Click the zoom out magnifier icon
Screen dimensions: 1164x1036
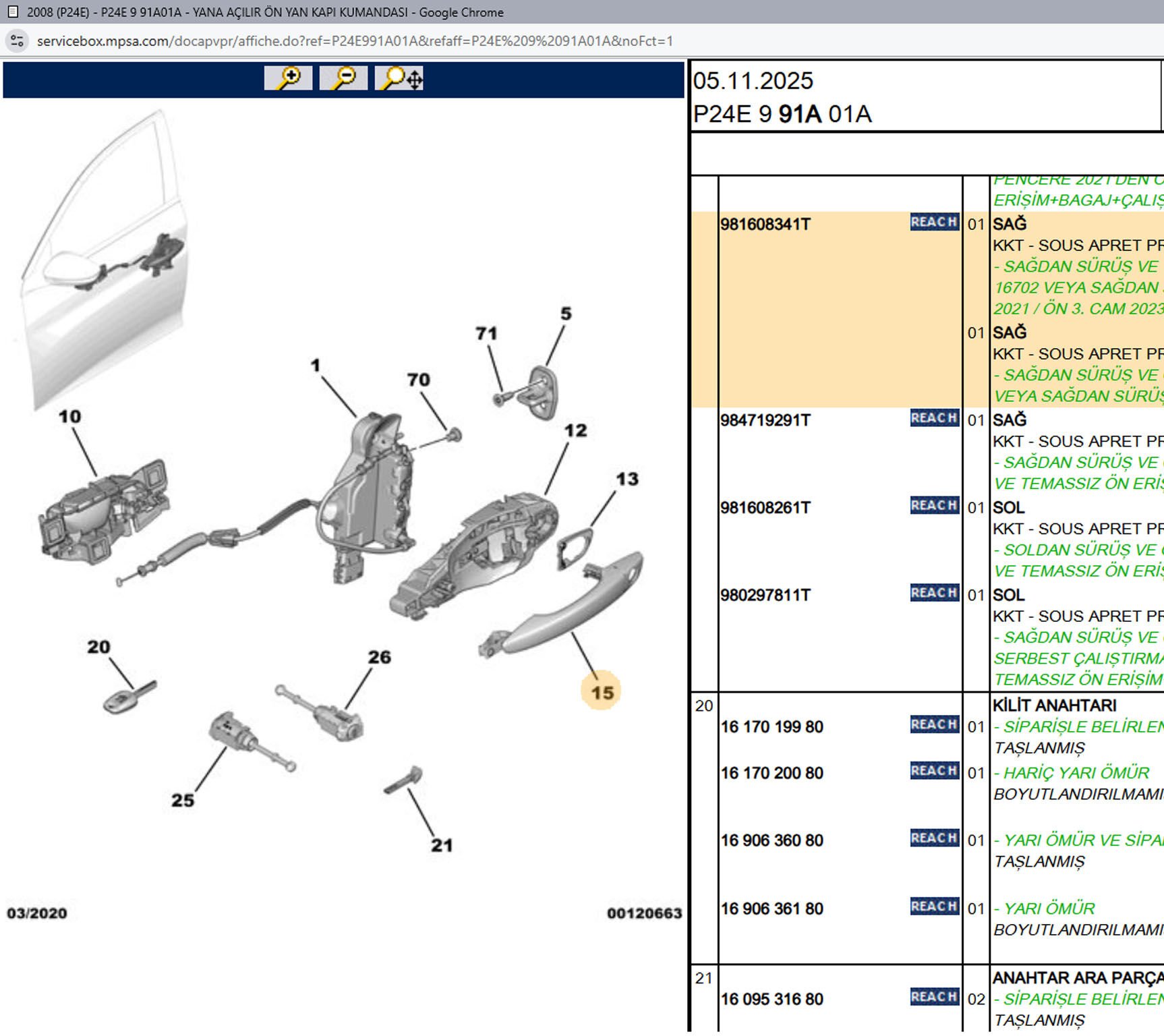pos(343,78)
